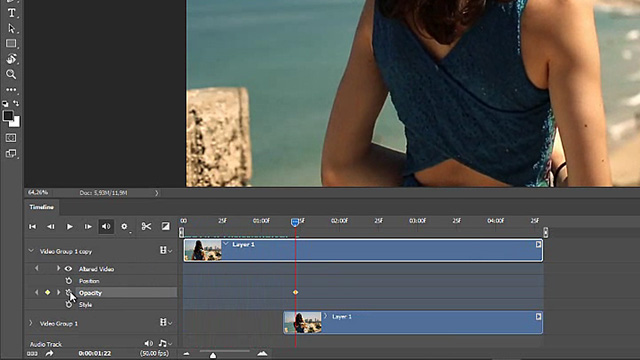Toggle Opacity keyframe diamond at playhead
Viewport: 640px width, 360px height.
[47, 292]
